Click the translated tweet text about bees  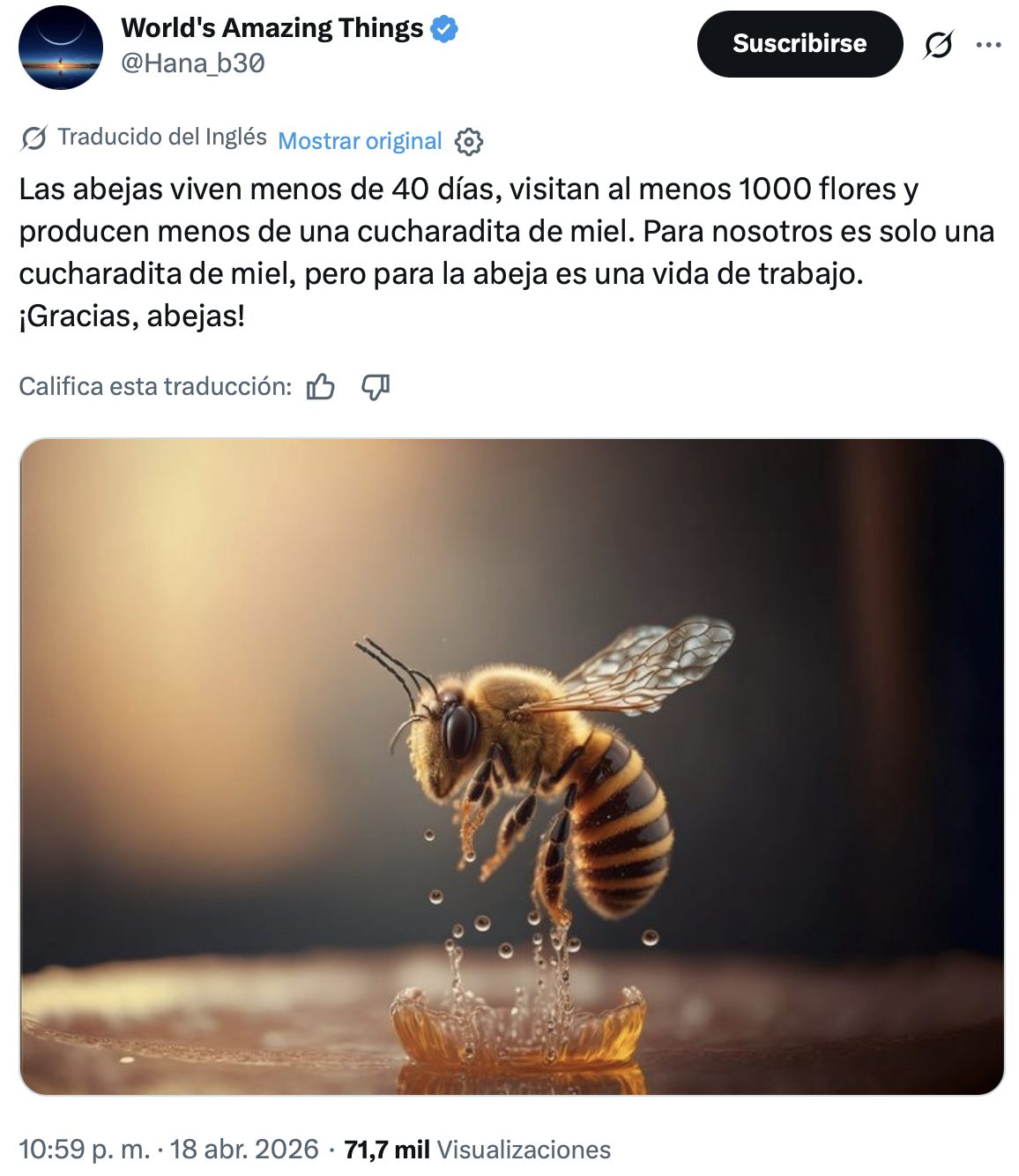[x=507, y=252]
